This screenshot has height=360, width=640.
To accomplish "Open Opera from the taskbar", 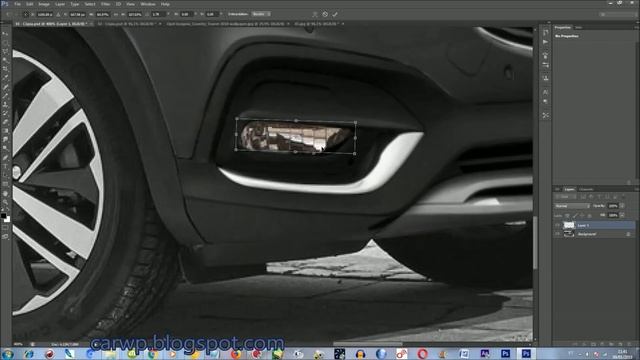I will pos(422,354).
